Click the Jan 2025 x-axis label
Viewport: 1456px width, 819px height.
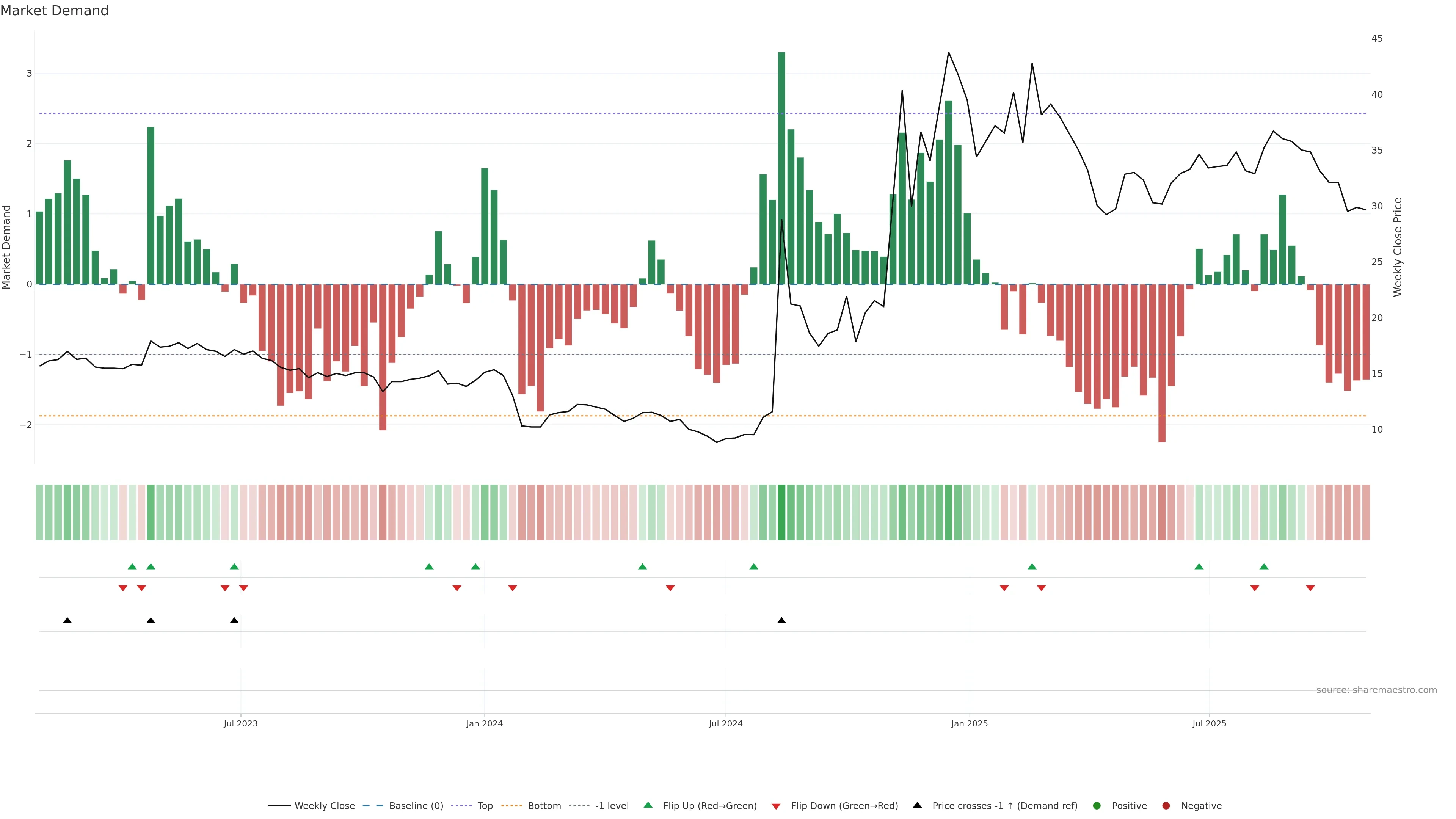[970, 723]
